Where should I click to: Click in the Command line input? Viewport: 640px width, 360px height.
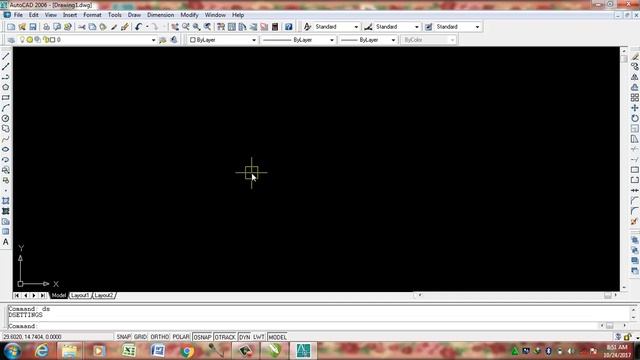pos(318,326)
